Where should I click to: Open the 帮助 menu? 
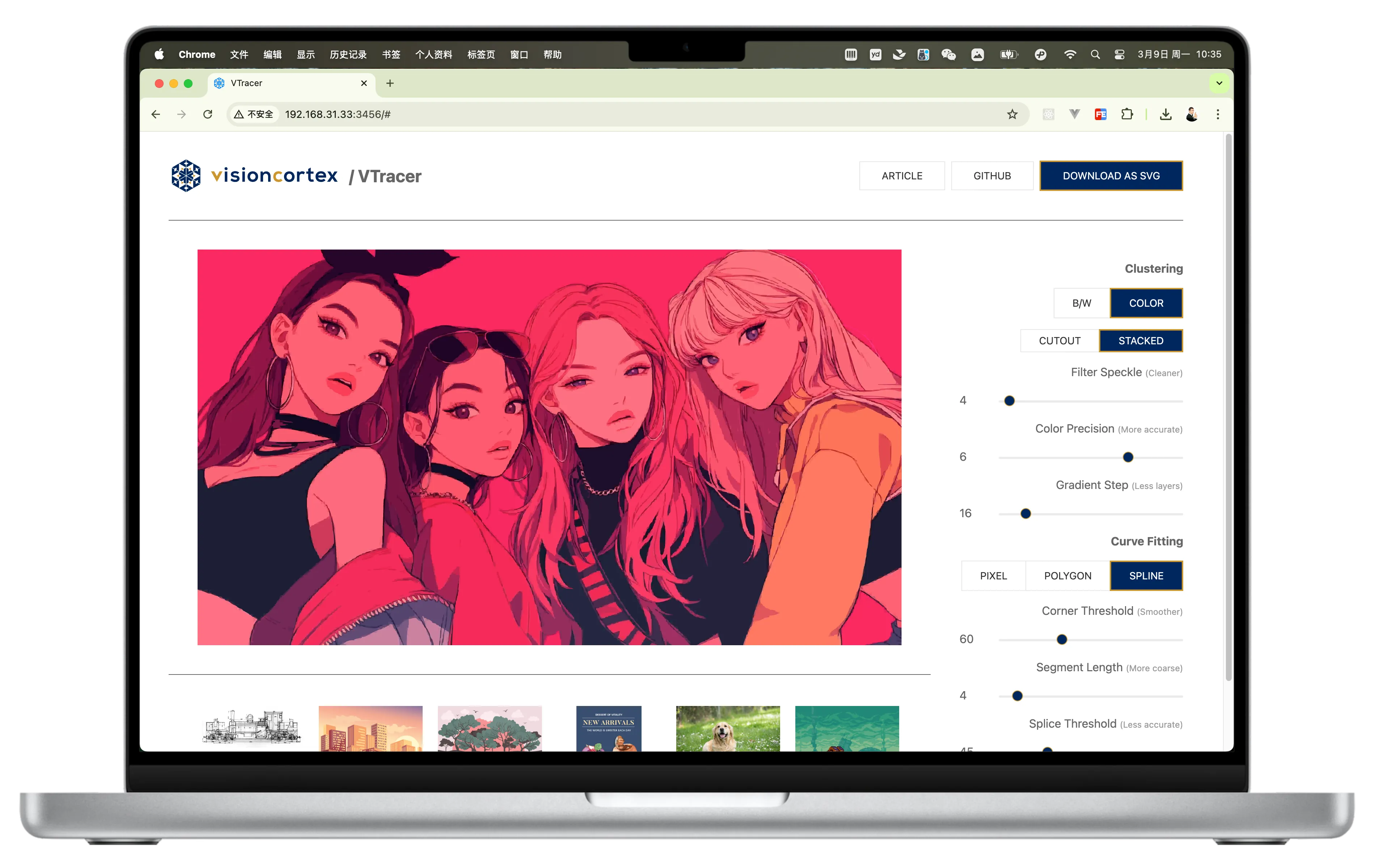553,54
